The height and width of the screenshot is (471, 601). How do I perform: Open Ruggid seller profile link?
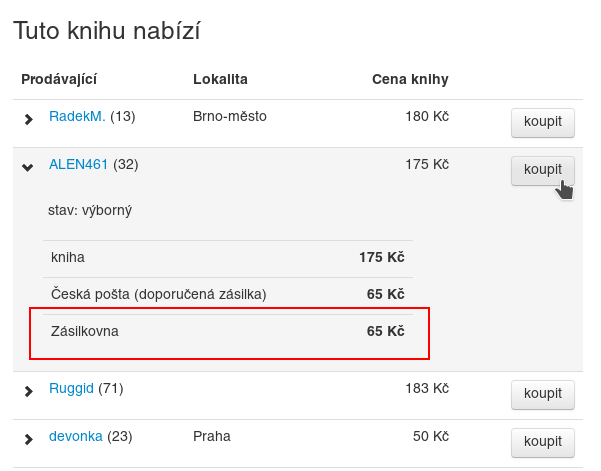[71, 389]
